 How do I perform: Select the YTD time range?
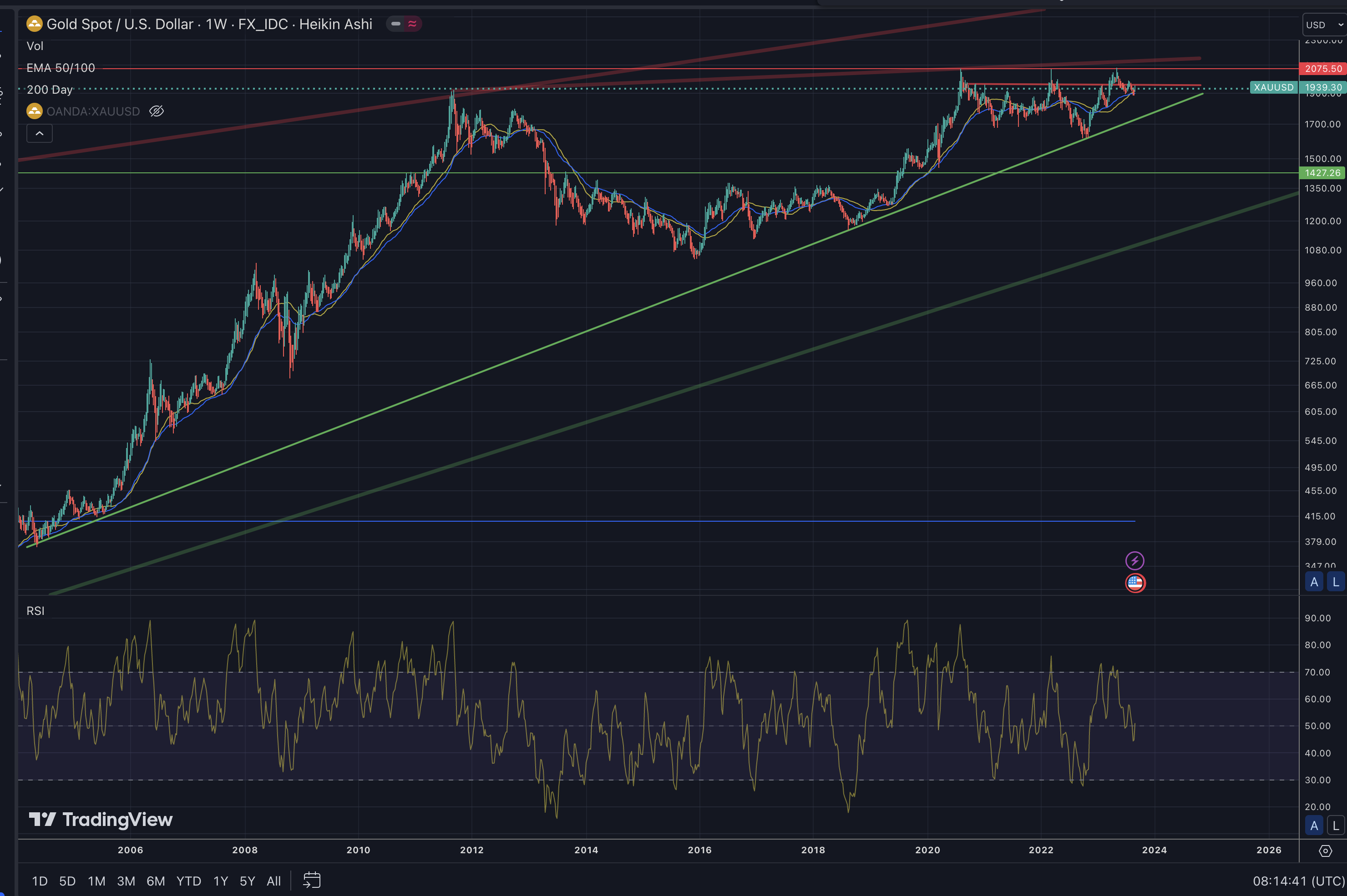click(x=189, y=881)
